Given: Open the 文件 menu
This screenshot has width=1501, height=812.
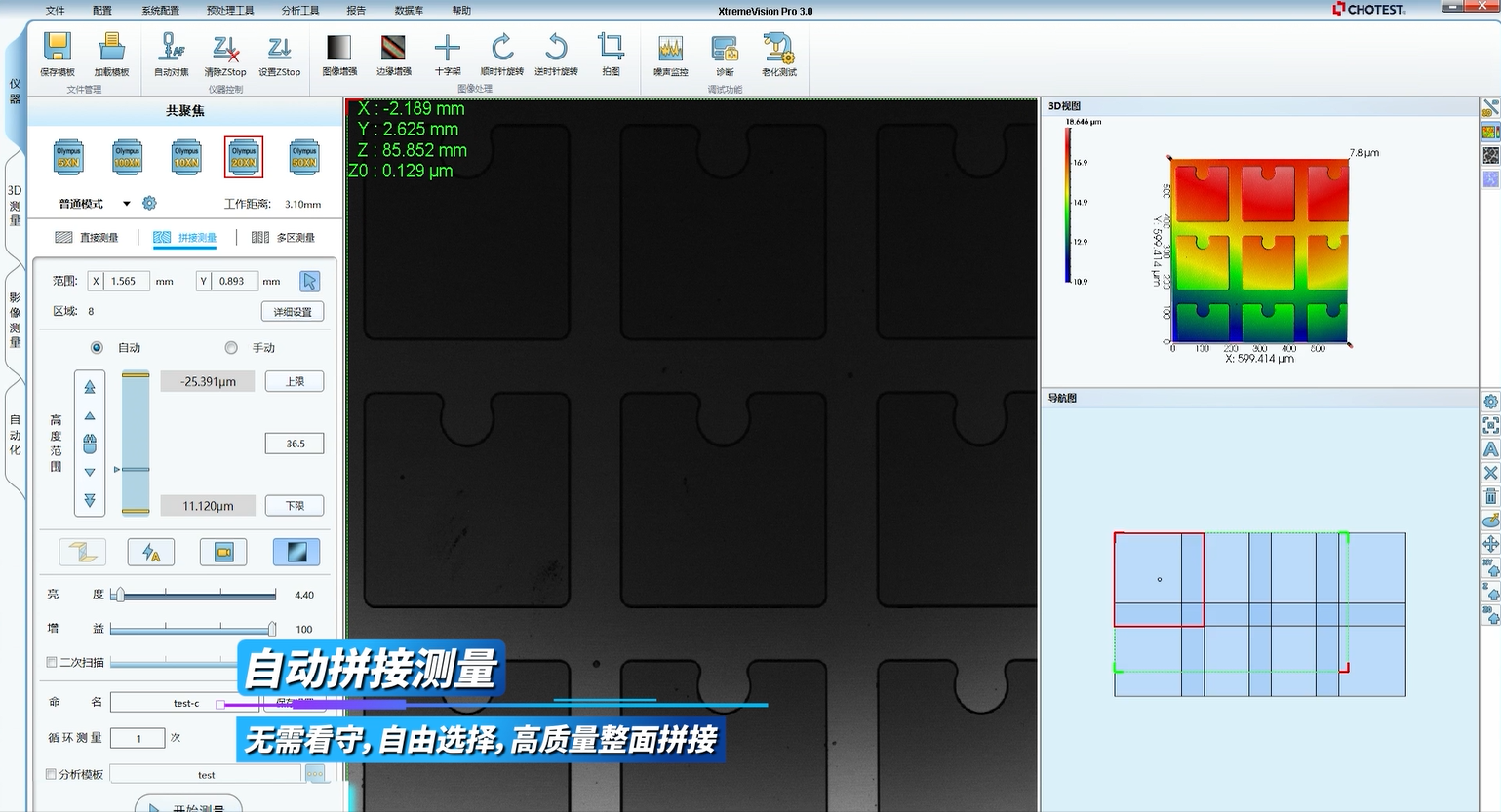Looking at the screenshot, I should click(x=56, y=11).
